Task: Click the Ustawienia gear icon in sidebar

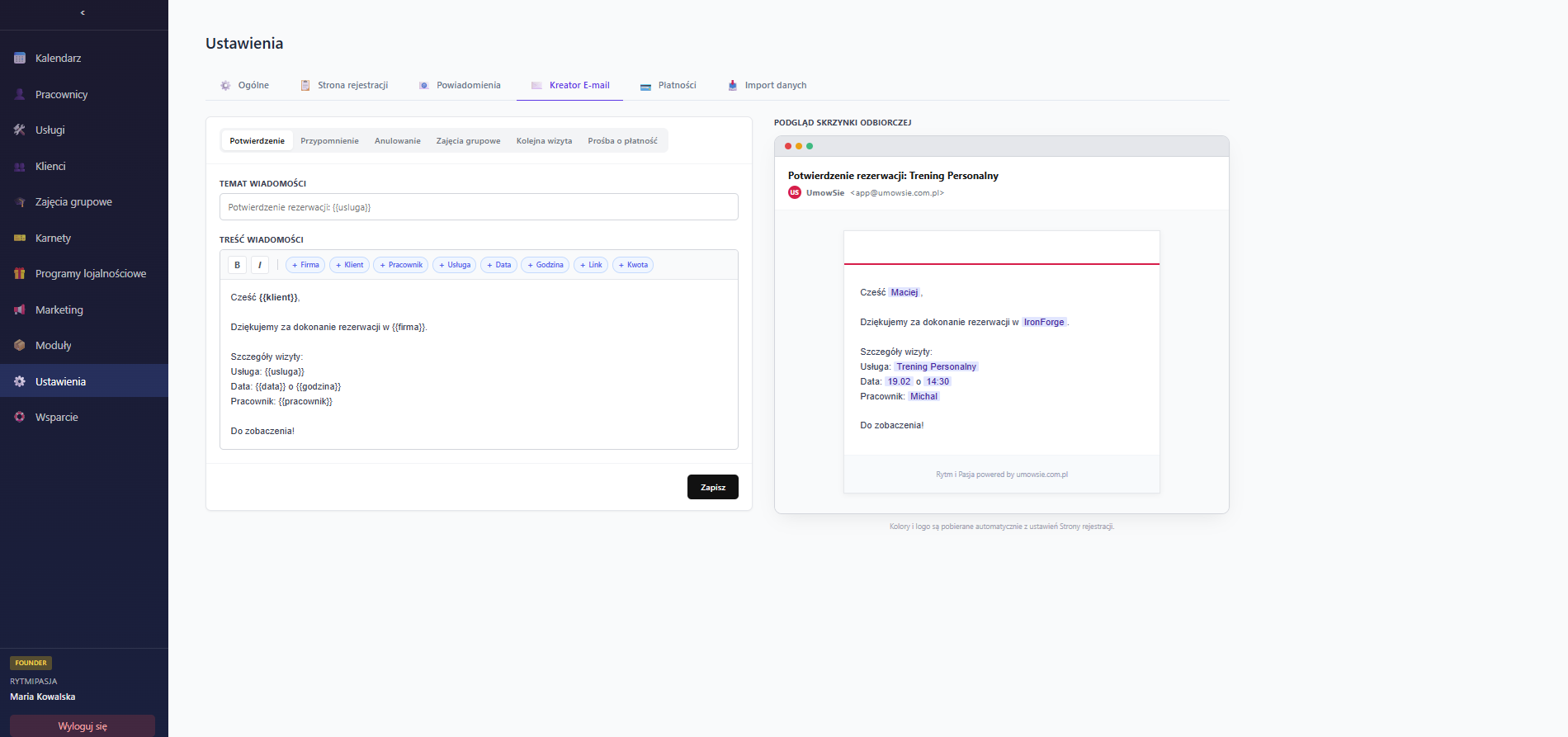Action: tap(20, 381)
